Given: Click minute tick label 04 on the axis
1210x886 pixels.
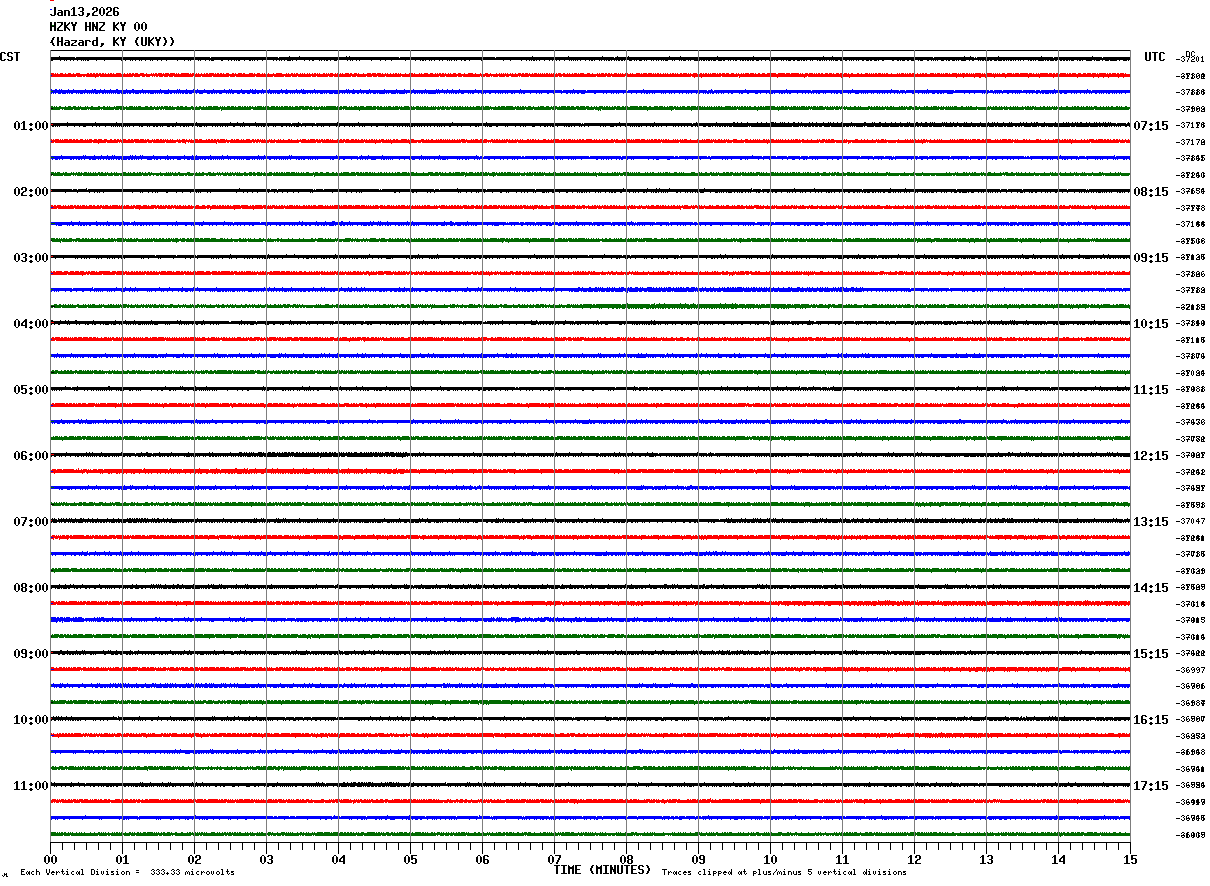Looking at the screenshot, I should (x=338, y=860).
